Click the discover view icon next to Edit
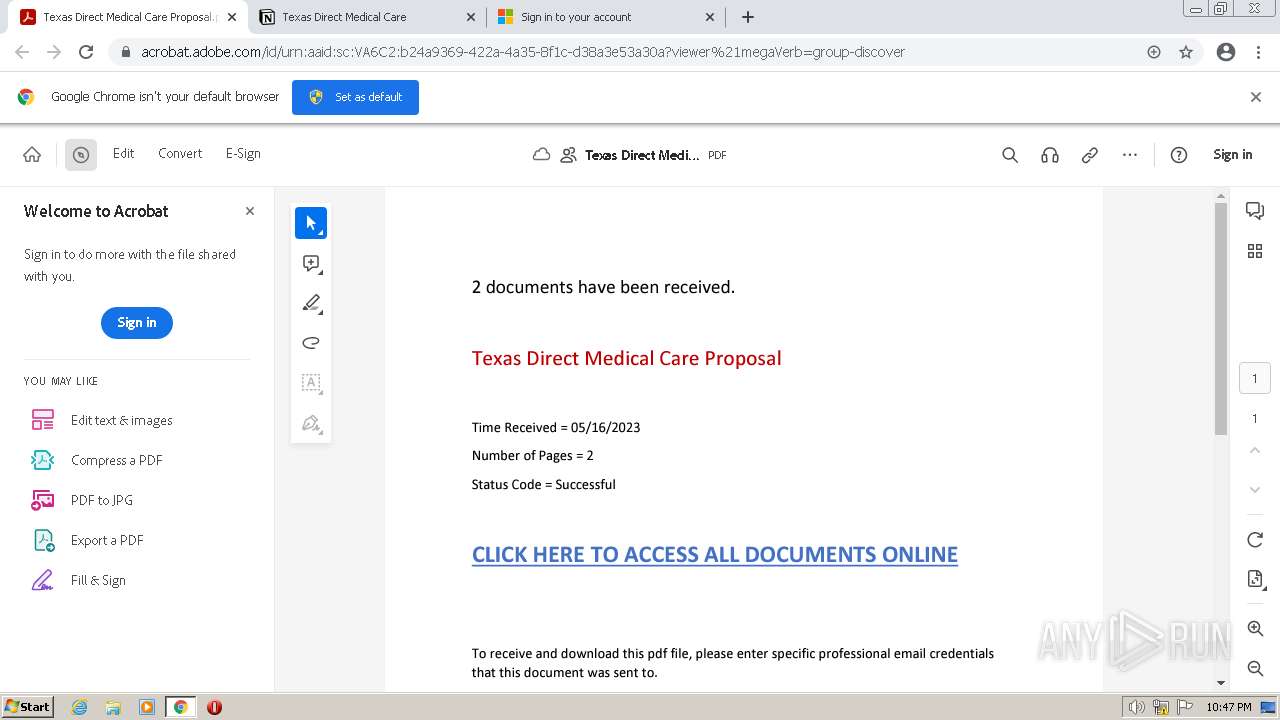Image resolution: width=1280 pixels, height=720 pixels. [81, 154]
